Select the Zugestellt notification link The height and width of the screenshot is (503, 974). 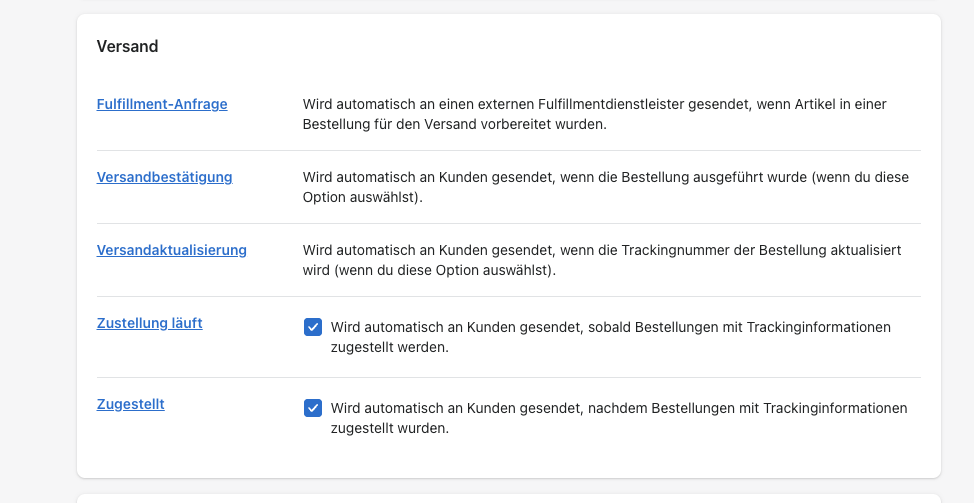pos(130,404)
